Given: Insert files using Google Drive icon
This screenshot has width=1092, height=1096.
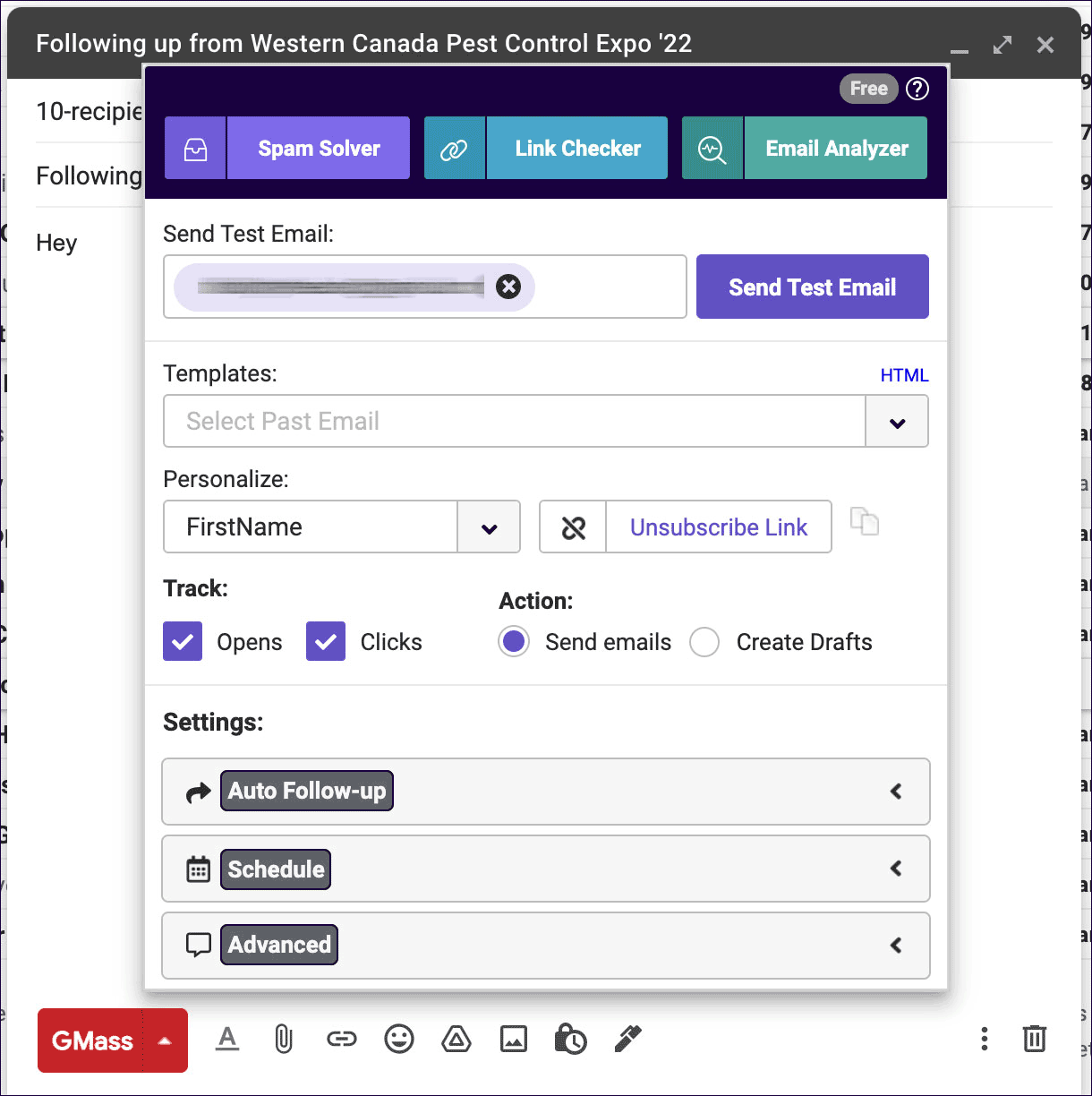Looking at the screenshot, I should tap(456, 1039).
